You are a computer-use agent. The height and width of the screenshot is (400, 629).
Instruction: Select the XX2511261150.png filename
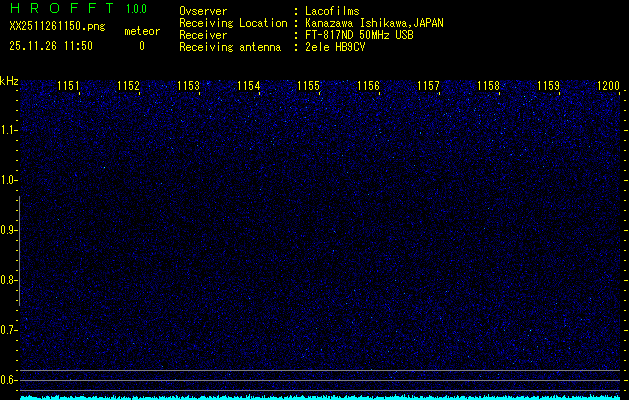coord(56,27)
